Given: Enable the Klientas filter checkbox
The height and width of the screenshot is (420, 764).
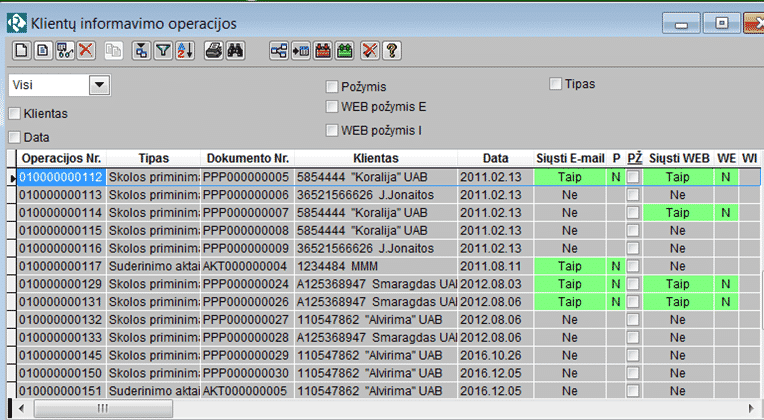Looking at the screenshot, I should (15, 114).
